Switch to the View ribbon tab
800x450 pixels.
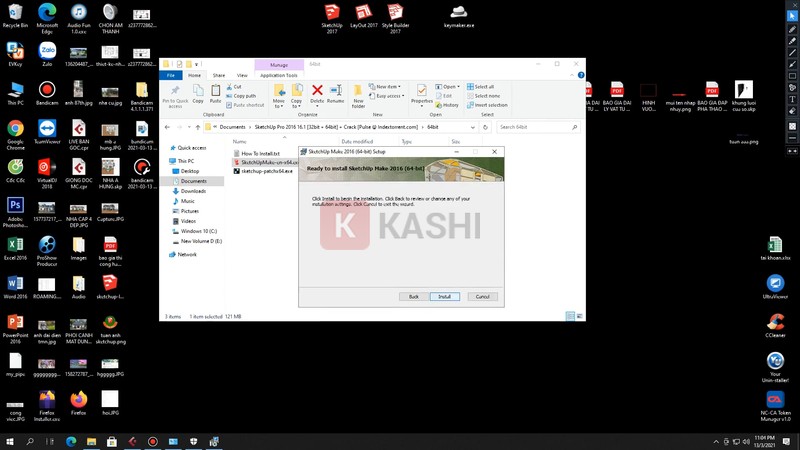pyautogui.click(x=242, y=75)
